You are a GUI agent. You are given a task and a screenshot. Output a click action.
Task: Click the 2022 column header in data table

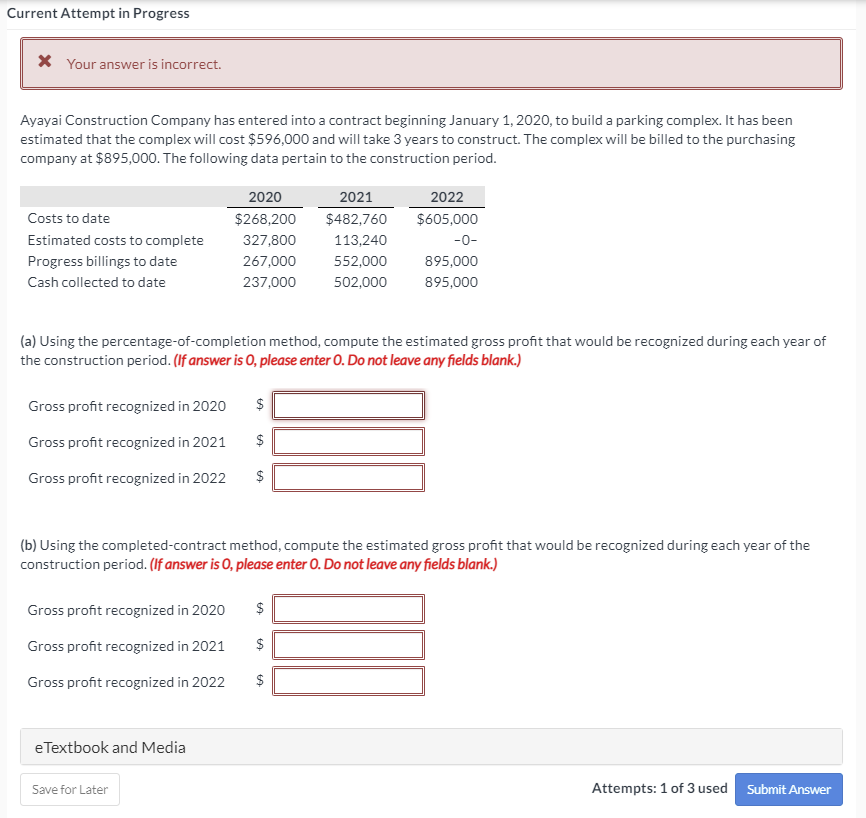pyautogui.click(x=446, y=196)
